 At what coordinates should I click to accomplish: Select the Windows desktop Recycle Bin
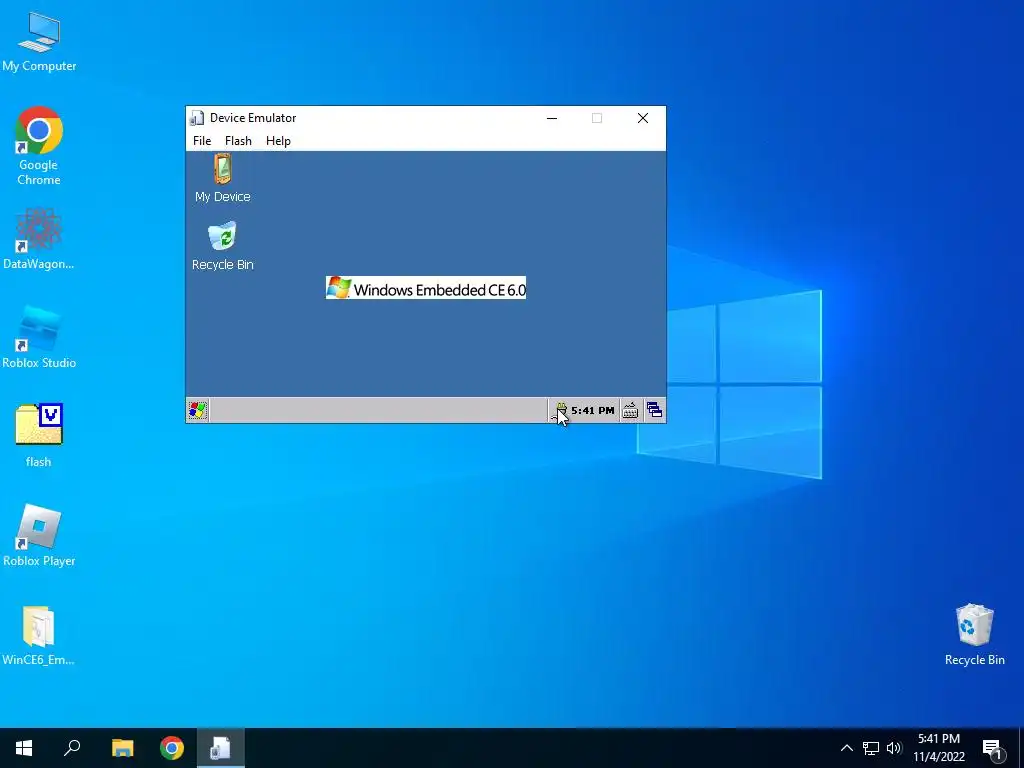click(x=974, y=635)
